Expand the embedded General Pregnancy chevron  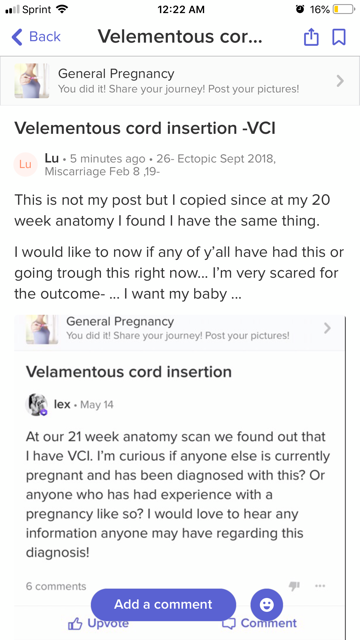click(327, 328)
